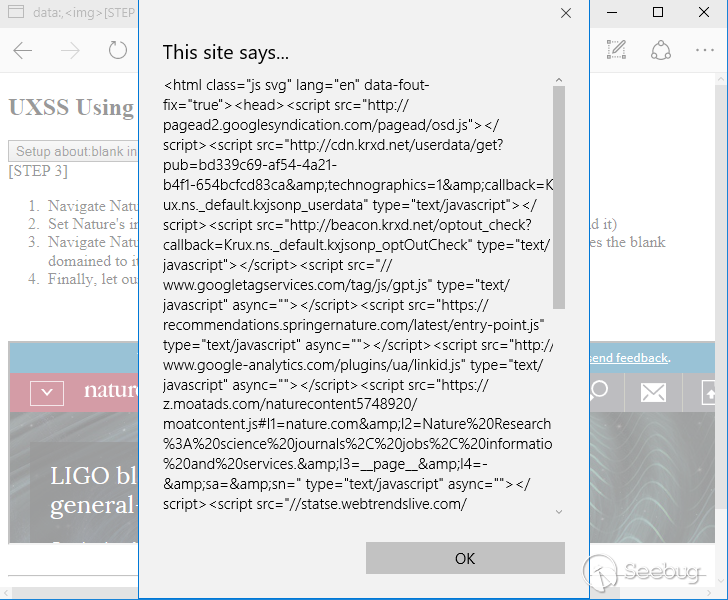The height and width of the screenshot is (600, 728).
Task: Expand the Nature menu dropdown chevron
Action: (x=47, y=392)
